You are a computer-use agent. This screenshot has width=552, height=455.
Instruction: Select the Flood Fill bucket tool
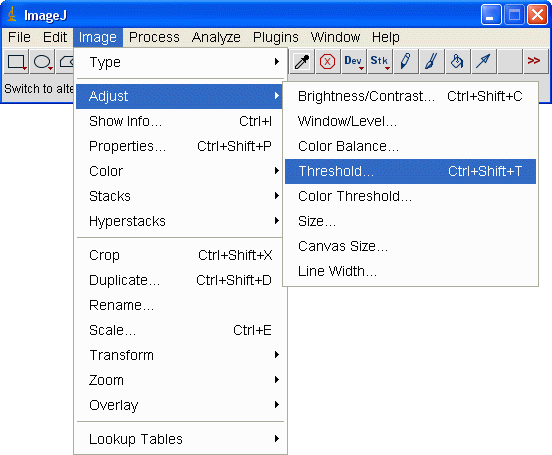(x=458, y=62)
